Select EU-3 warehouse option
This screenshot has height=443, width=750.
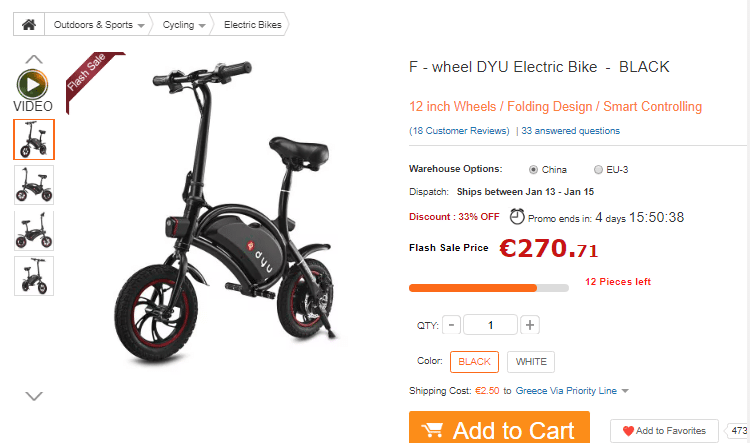[598, 169]
